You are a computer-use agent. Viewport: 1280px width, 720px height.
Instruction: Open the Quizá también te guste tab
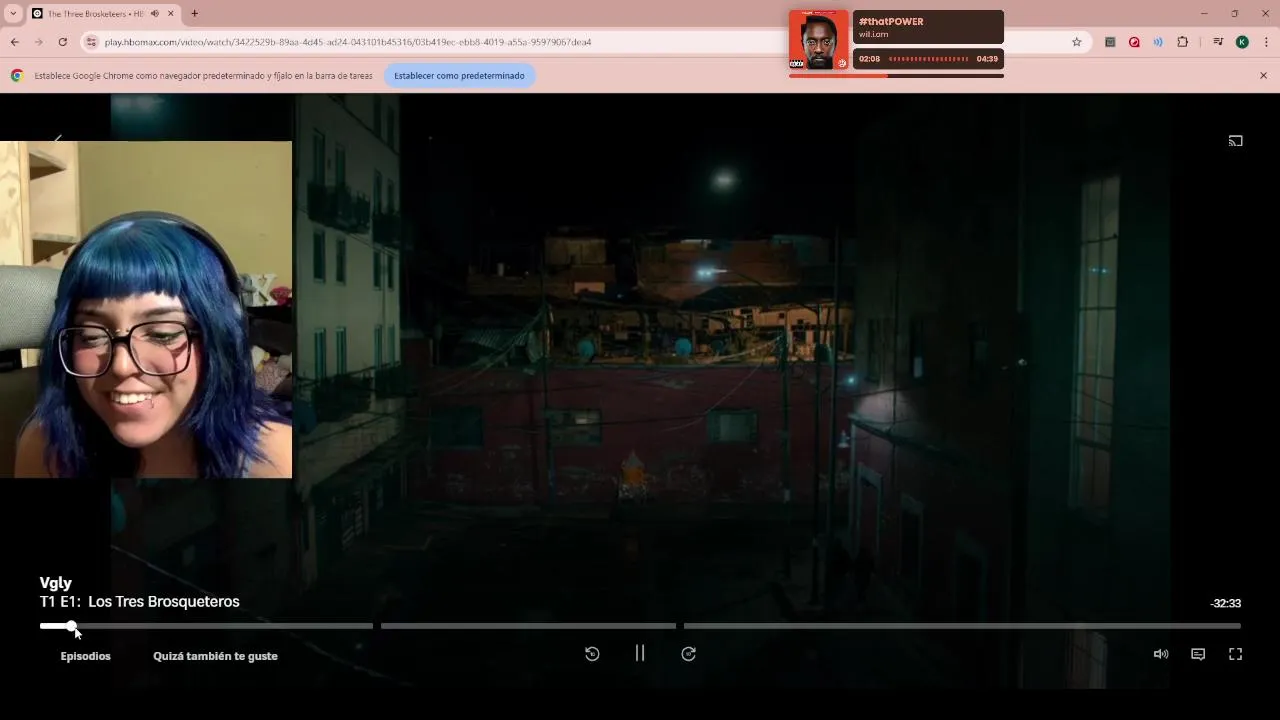click(x=215, y=656)
